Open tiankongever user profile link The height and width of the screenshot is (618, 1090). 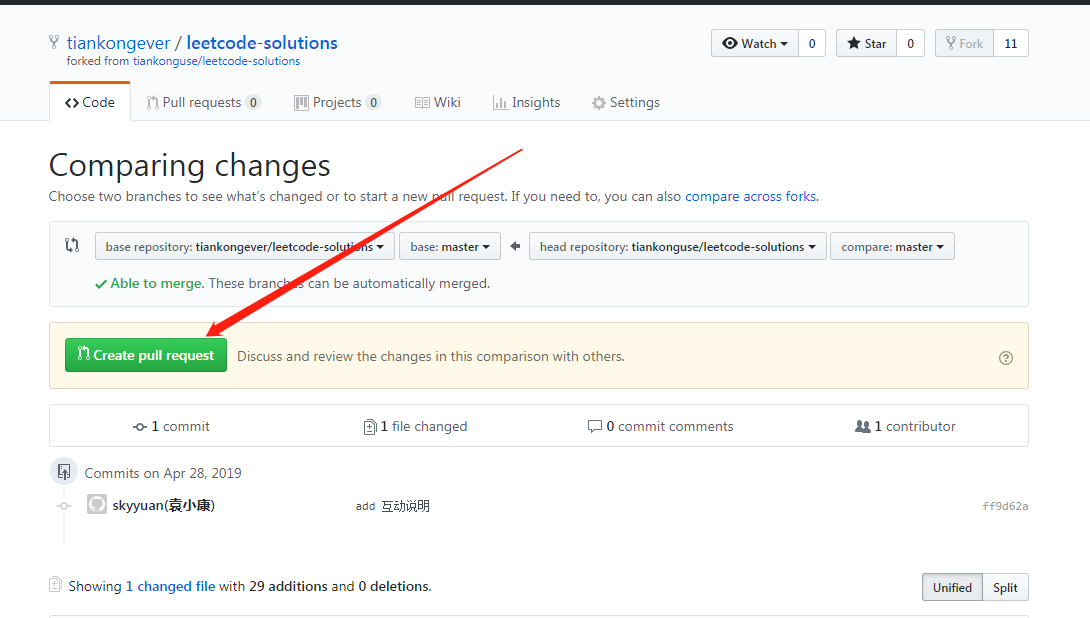(118, 43)
